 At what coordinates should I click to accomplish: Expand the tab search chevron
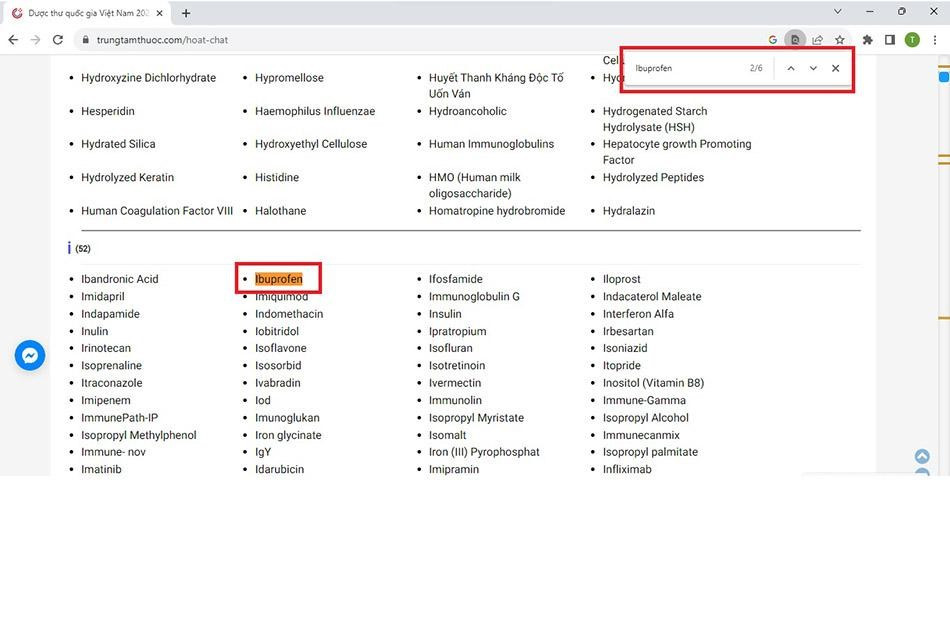point(838,12)
